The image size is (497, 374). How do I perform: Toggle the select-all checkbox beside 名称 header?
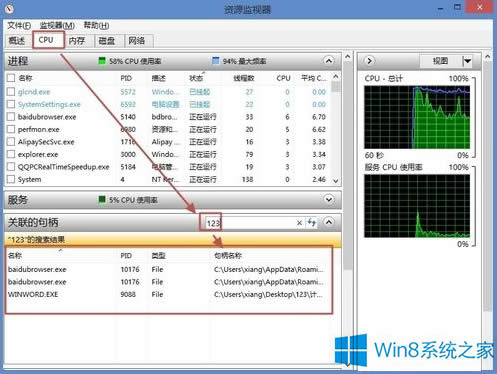(11, 78)
